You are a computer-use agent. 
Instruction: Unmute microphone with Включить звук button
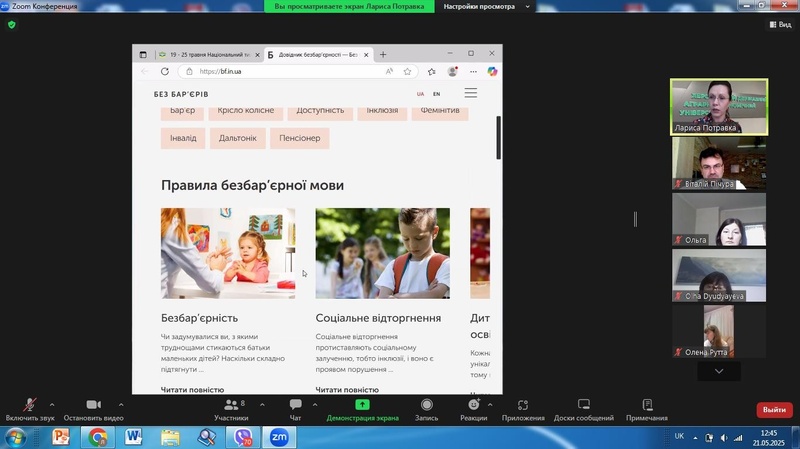tap(28, 405)
